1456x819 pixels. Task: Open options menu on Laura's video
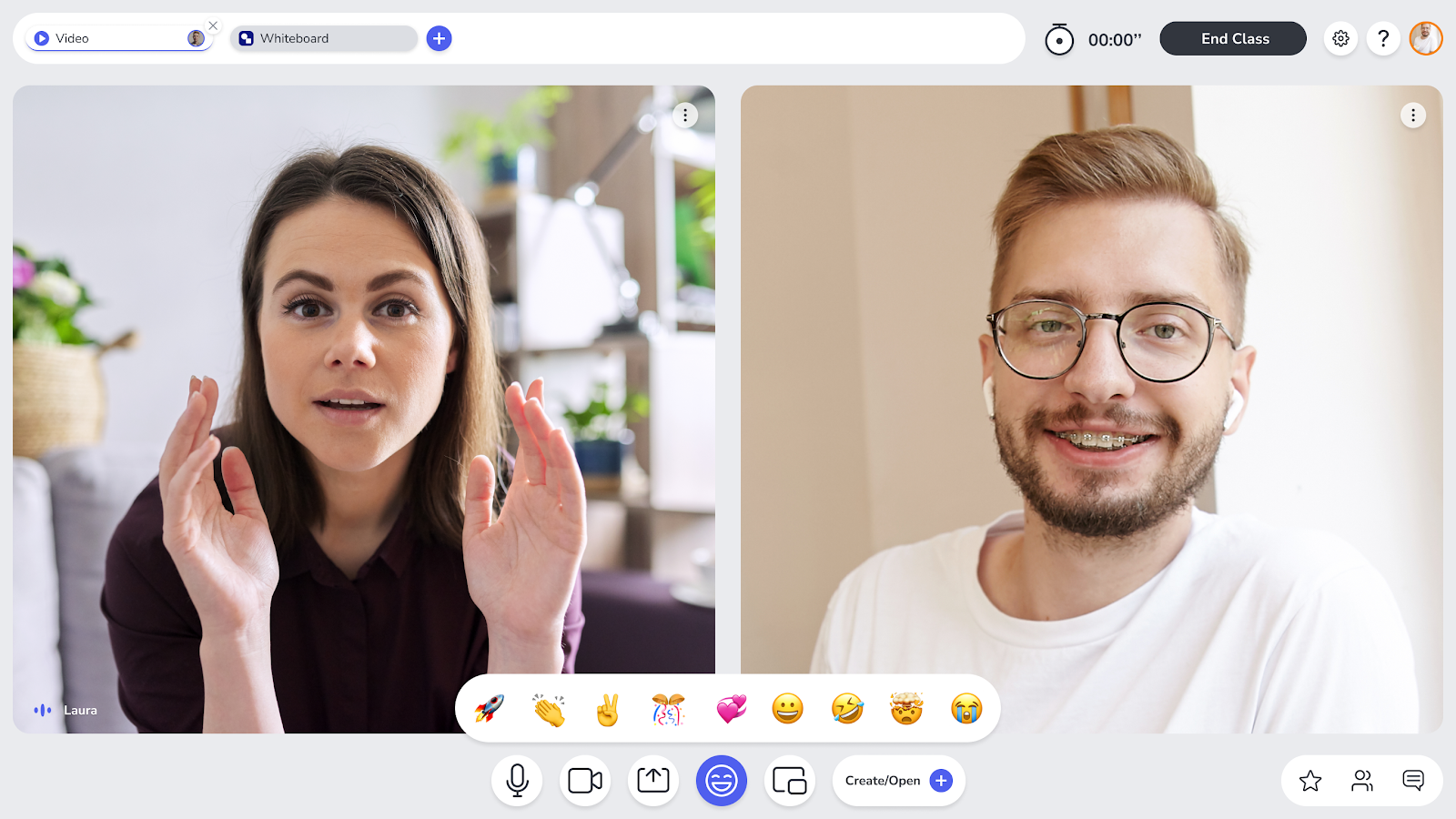(x=685, y=115)
